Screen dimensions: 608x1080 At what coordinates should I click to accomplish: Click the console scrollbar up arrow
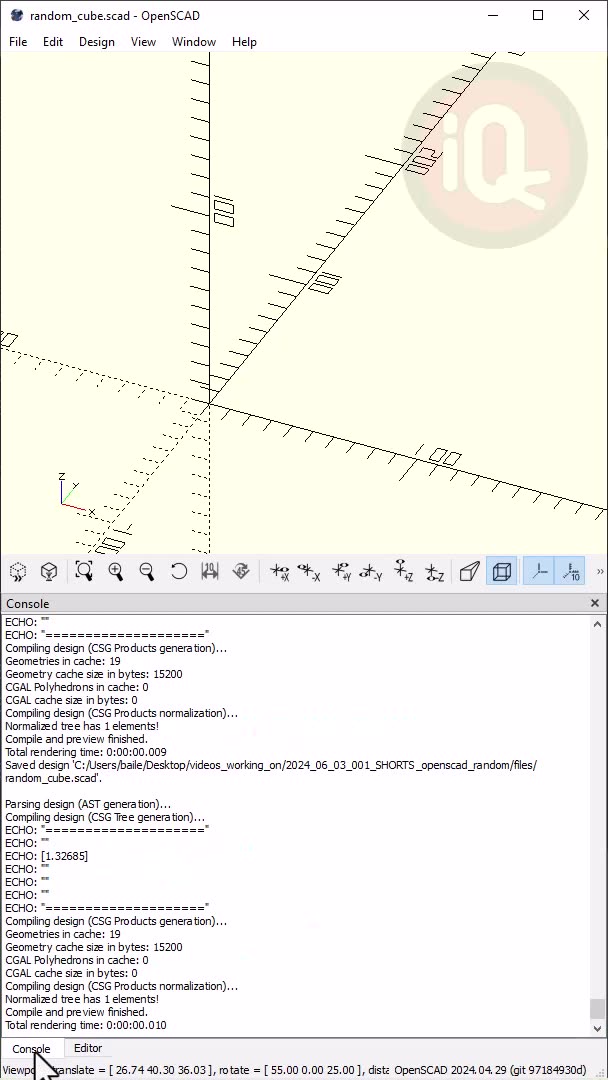[597, 624]
